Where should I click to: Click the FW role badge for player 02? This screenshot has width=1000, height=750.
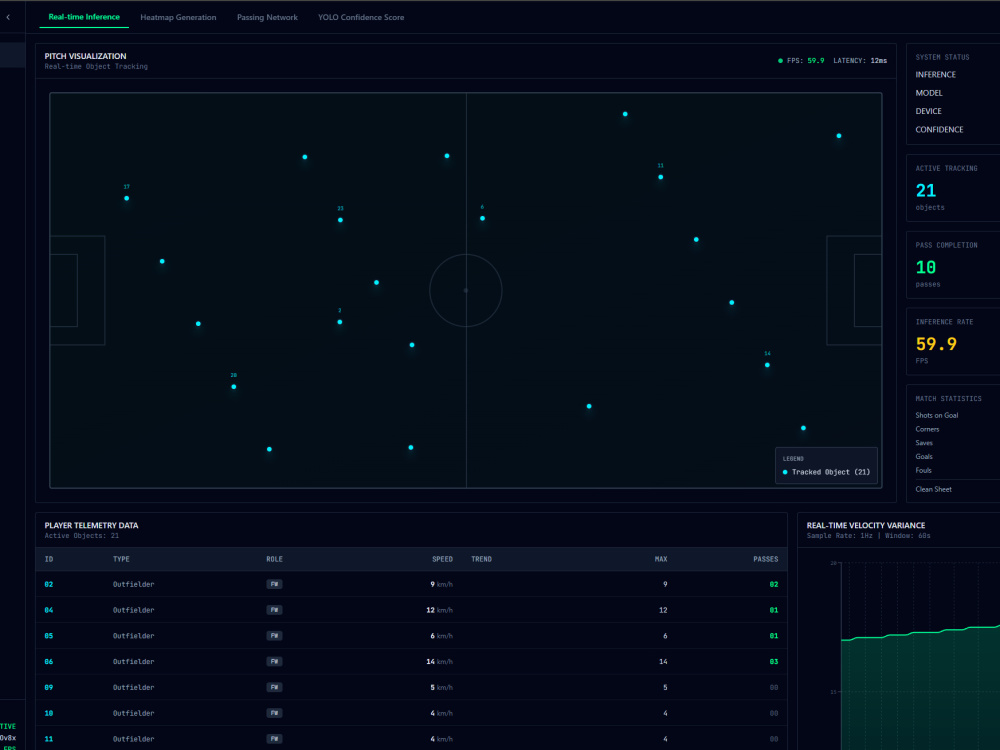tap(274, 584)
